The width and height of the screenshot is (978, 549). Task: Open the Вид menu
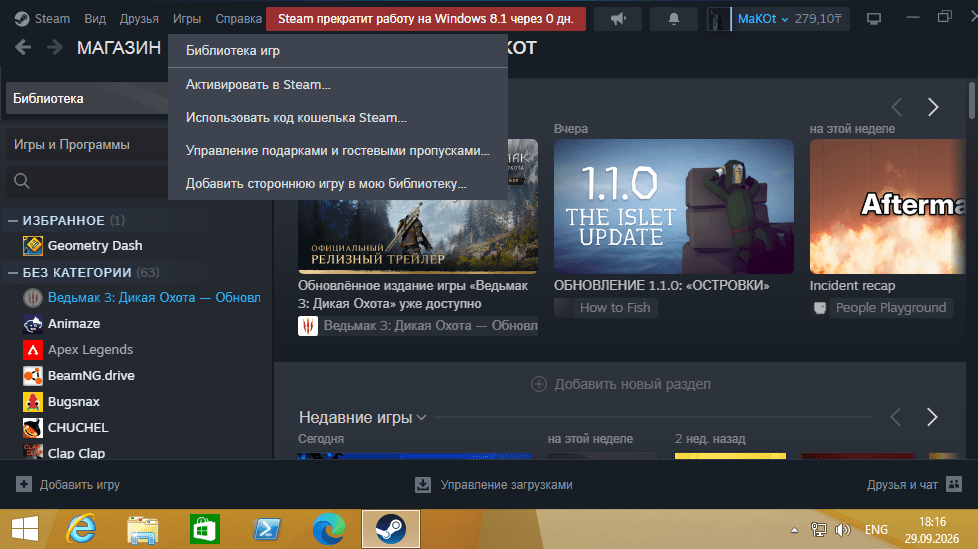[x=95, y=19]
